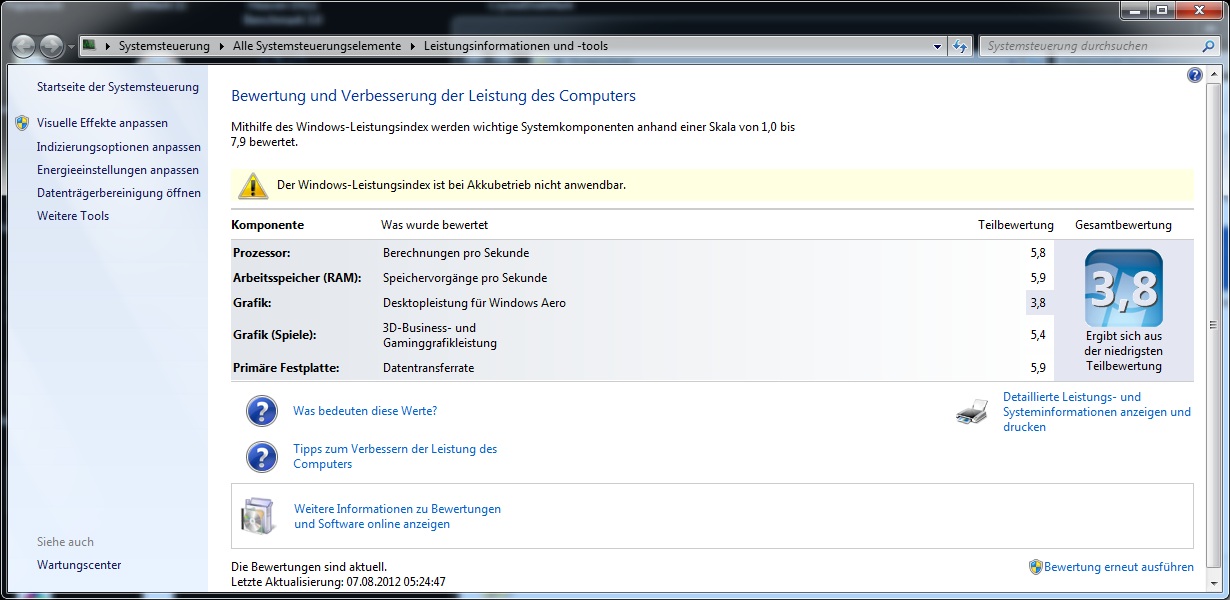Click the search magnifier icon
Screen dimensions: 1230x600
pyautogui.click(x=1208, y=46)
